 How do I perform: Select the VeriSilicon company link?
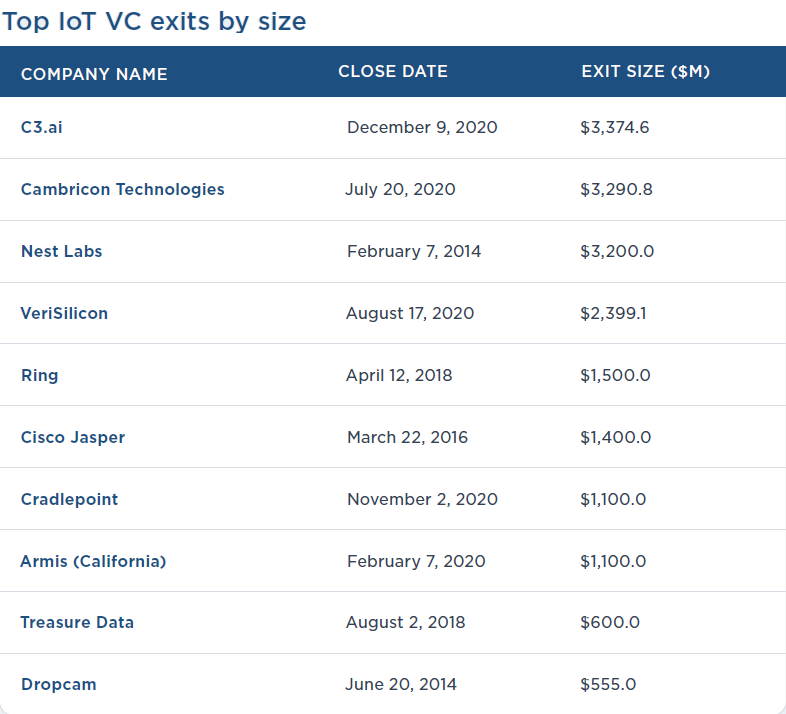64,313
